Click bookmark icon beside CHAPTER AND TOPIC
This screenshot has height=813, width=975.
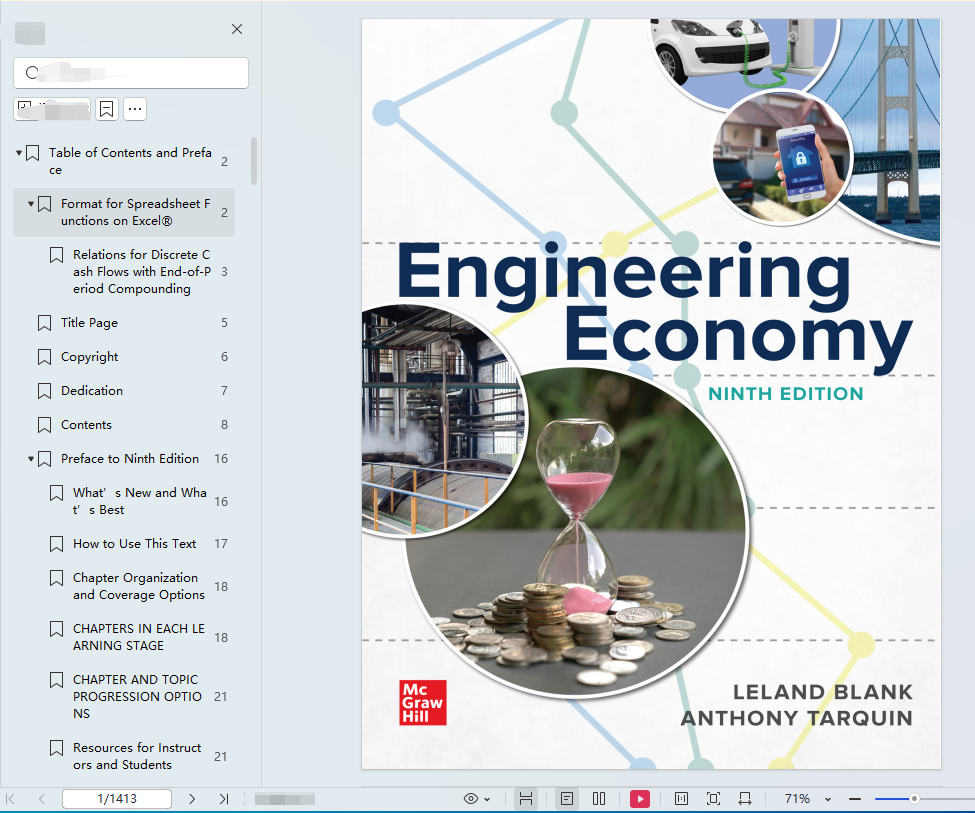coord(56,680)
